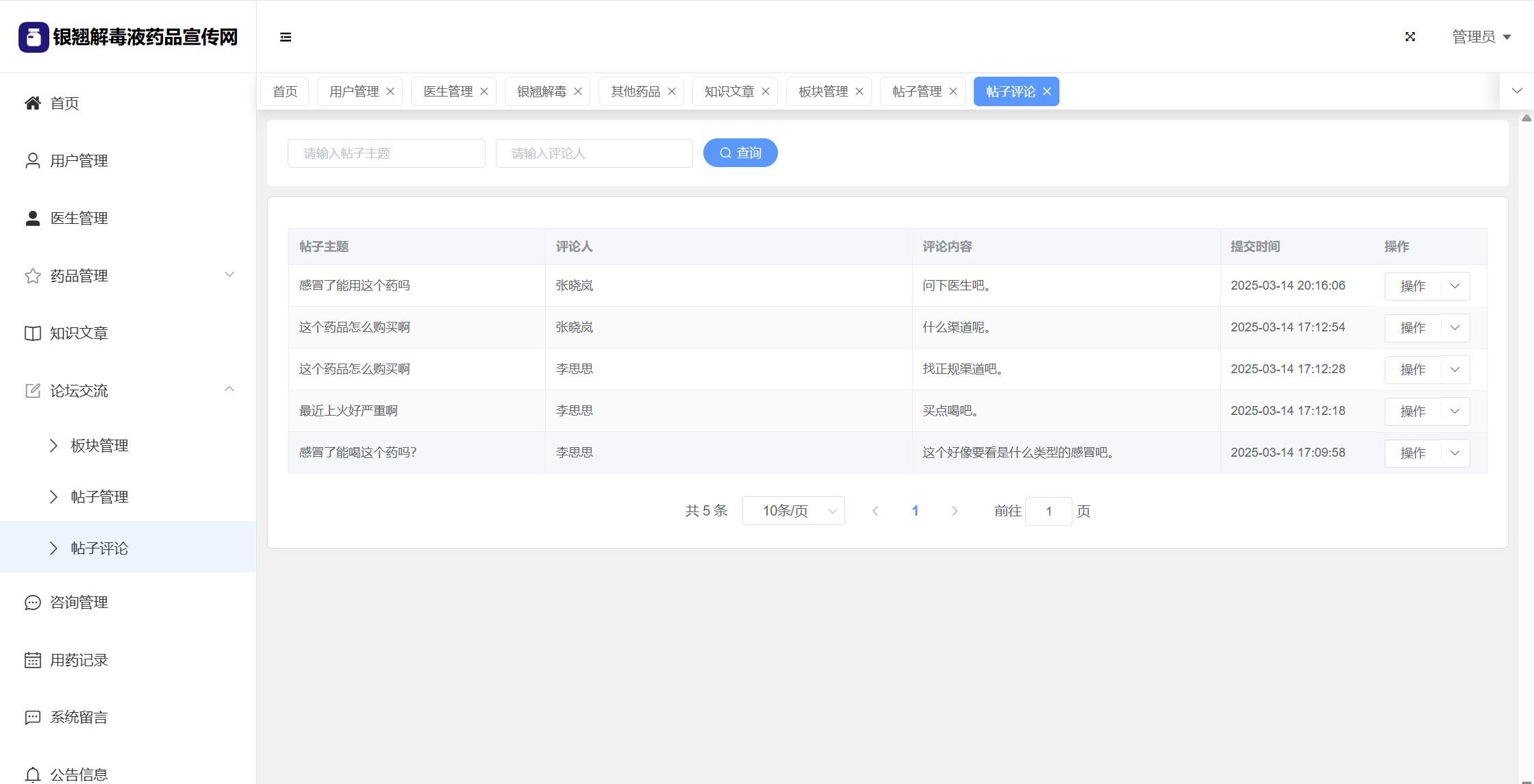
Task: Select 帖子管理 in sidebar submenu
Action: point(99,497)
